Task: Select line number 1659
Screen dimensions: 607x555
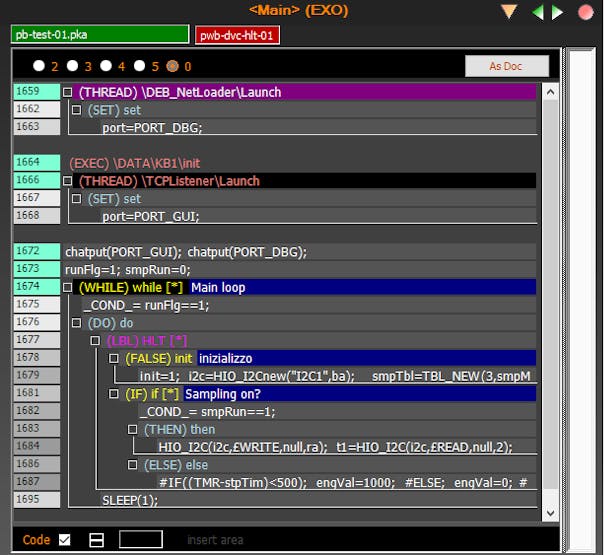Action: (37, 92)
